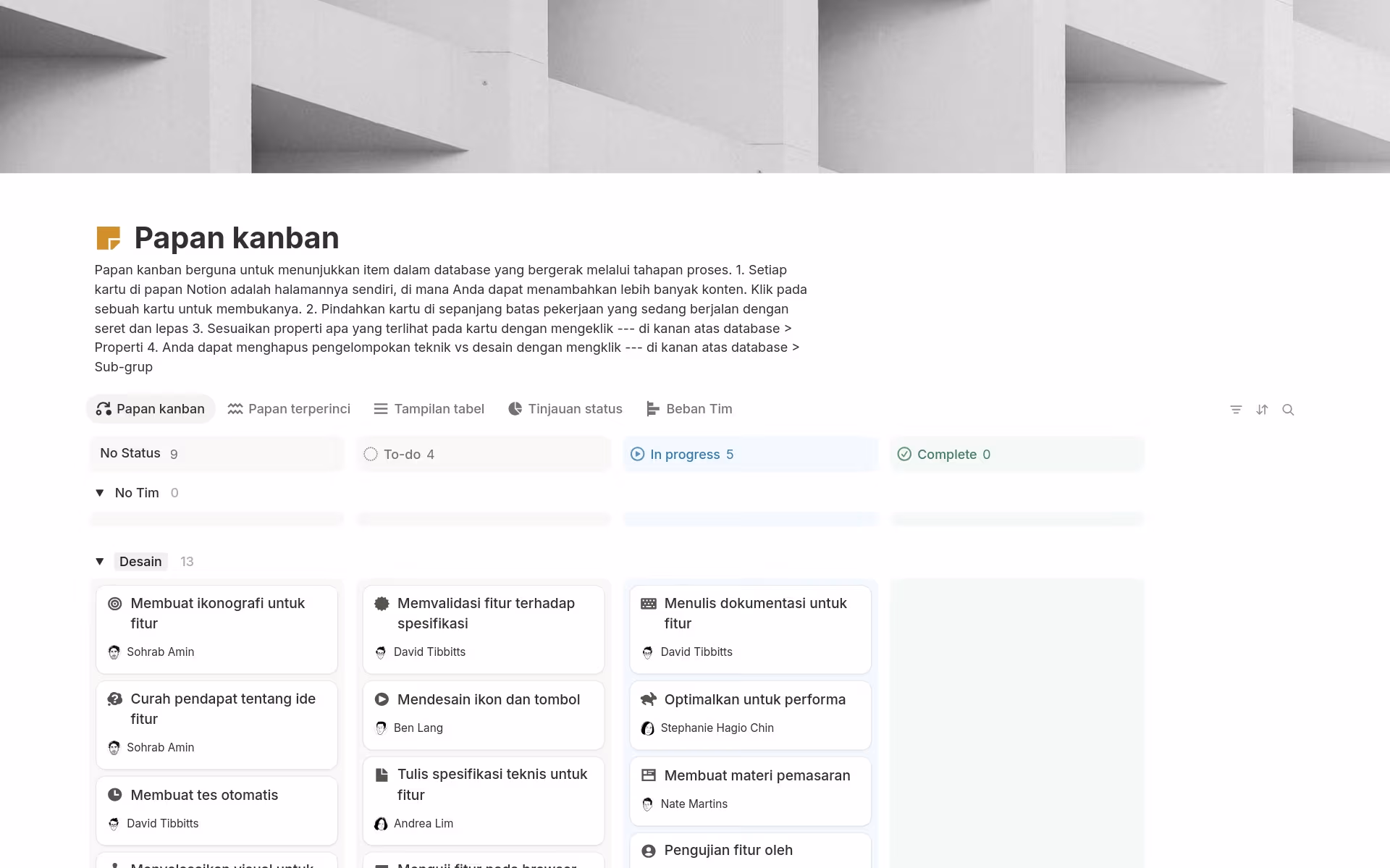Open the Tampilan tabel view
Viewport: 1390px width, 868px height.
[429, 409]
